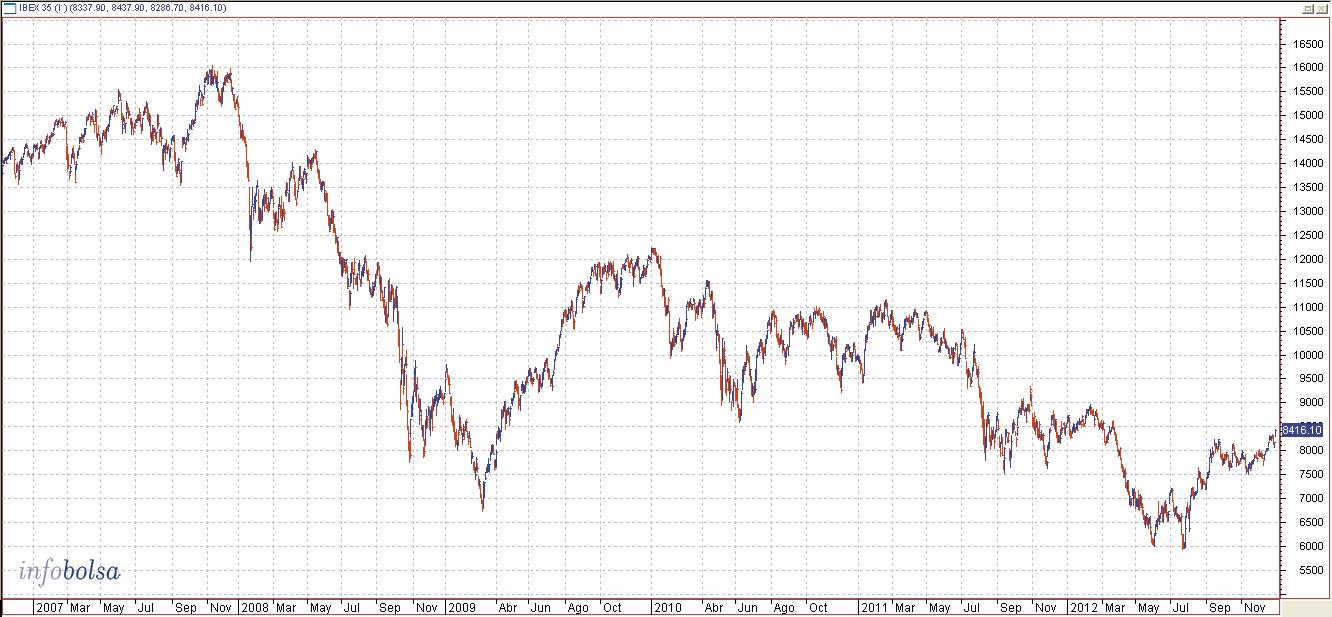This screenshot has width=1332, height=617.
Task: Click the 10000 price axis label
Action: point(1307,356)
